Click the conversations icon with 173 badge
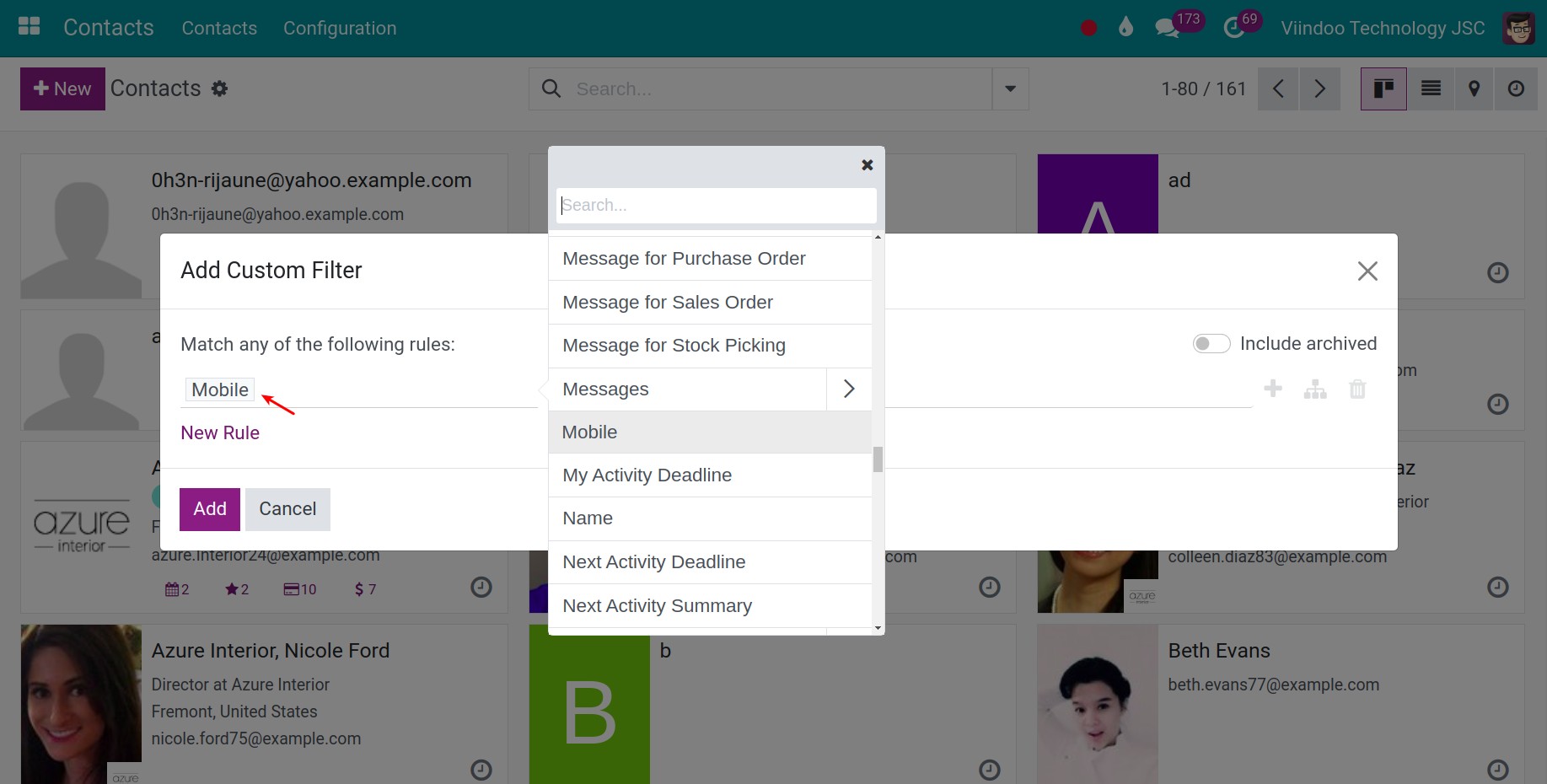The width and height of the screenshot is (1547, 784). point(1168,28)
